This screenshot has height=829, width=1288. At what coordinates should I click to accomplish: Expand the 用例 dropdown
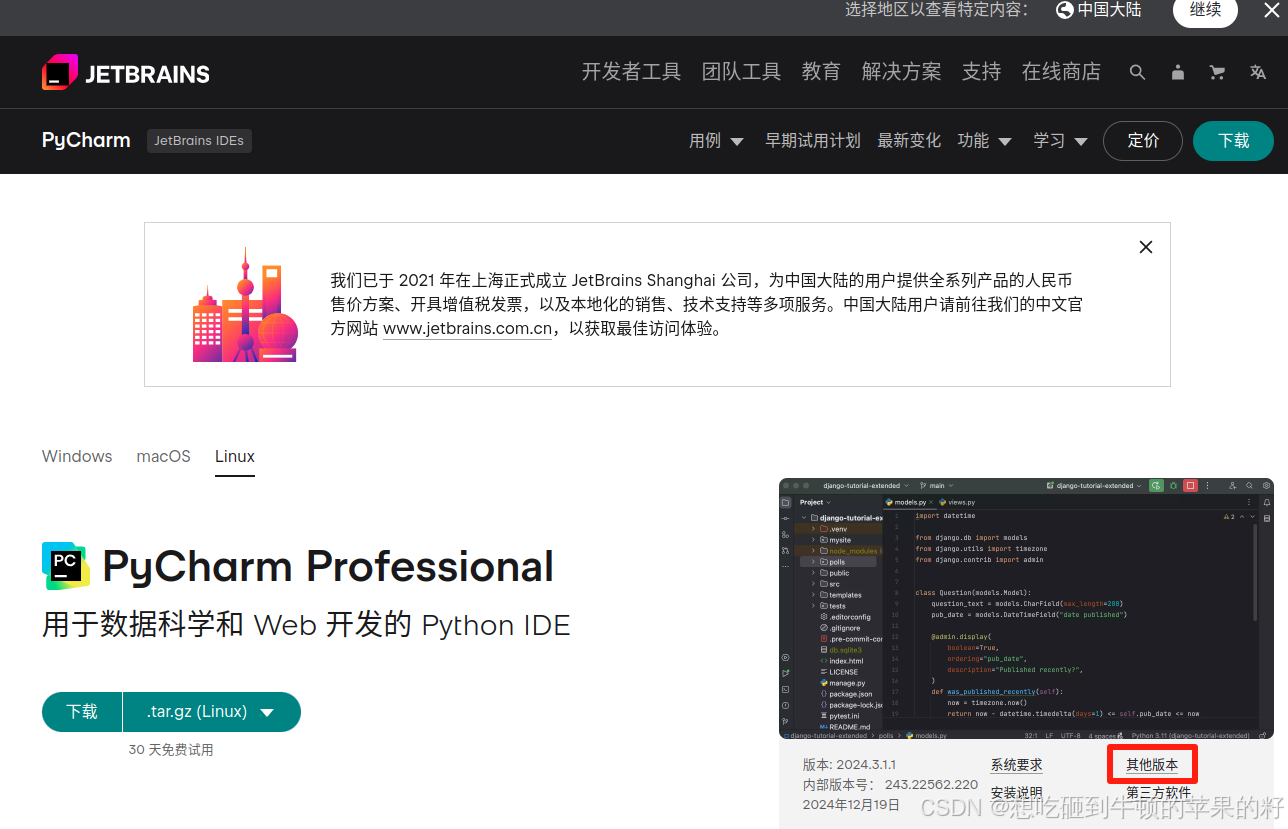click(716, 141)
